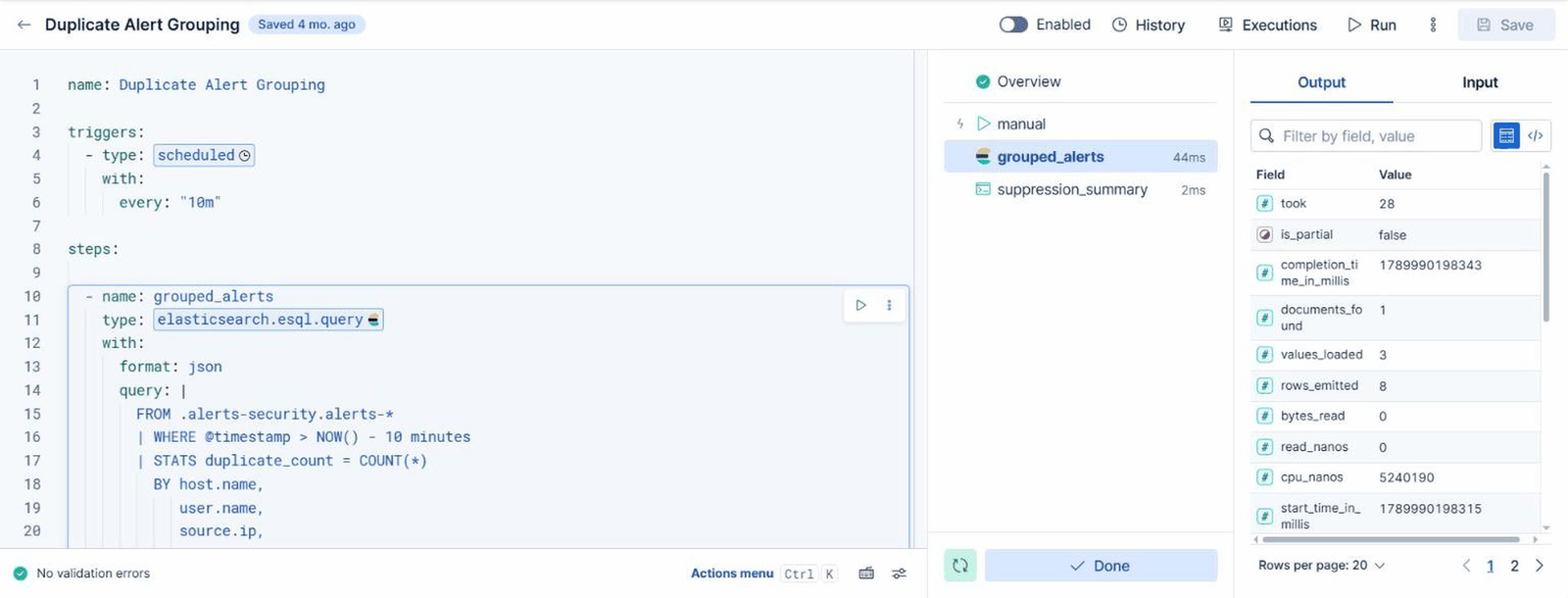Run the workflow
Viewport: 1568px width, 598px height.
[x=1372, y=25]
